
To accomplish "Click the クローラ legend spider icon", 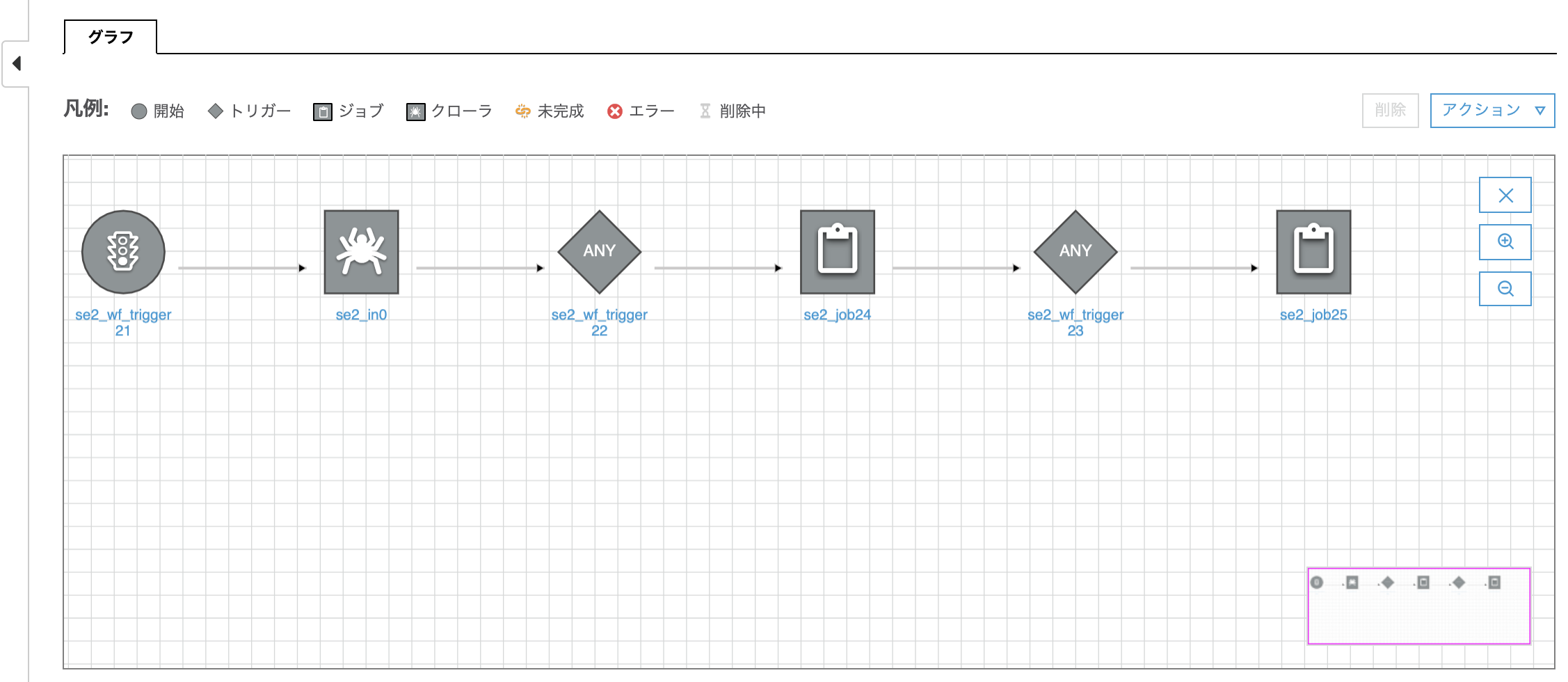I will coord(416,111).
